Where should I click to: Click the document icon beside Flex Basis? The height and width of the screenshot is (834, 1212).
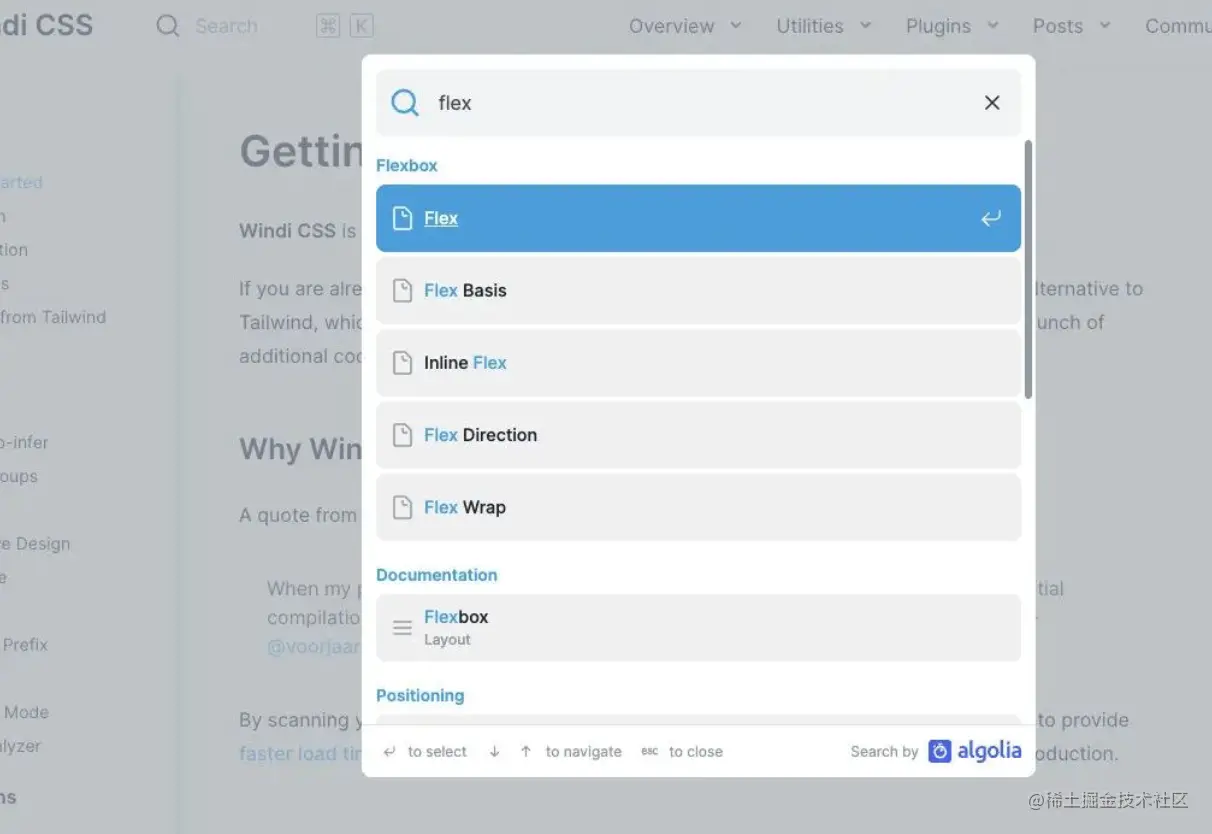pos(402,290)
